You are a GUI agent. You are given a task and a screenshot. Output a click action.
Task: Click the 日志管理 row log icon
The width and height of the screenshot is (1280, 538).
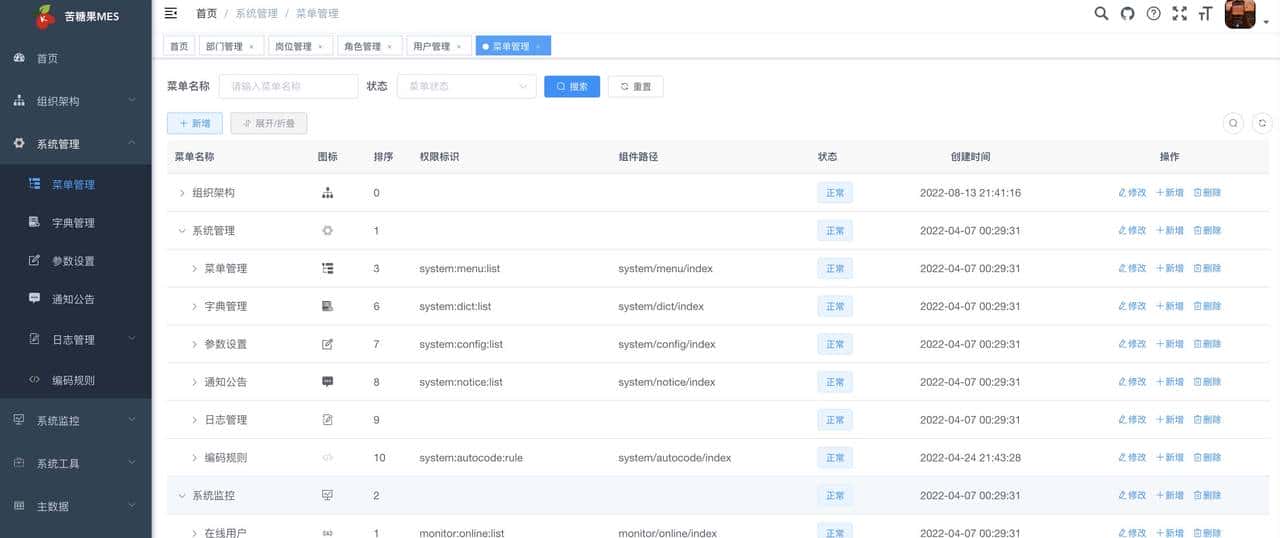[327, 420]
